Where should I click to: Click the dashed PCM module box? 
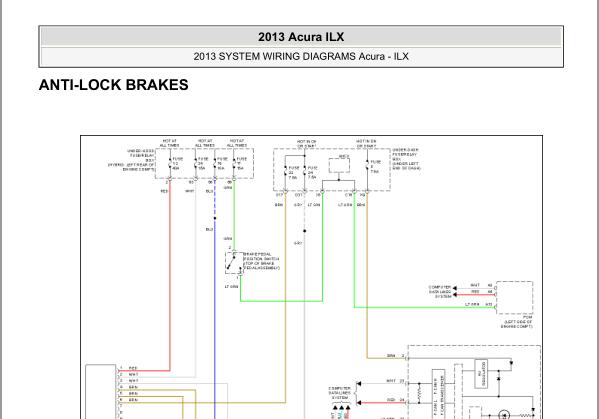(x=514, y=298)
